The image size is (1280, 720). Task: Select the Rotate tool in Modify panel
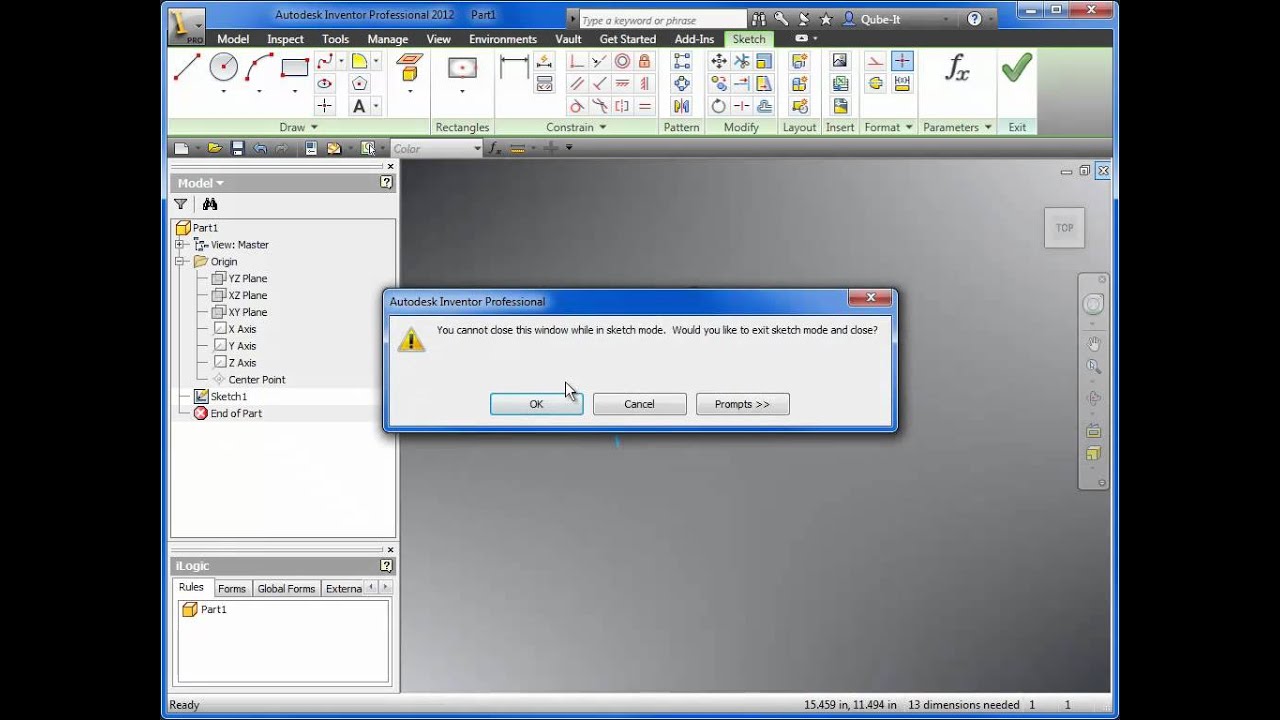point(718,106)
